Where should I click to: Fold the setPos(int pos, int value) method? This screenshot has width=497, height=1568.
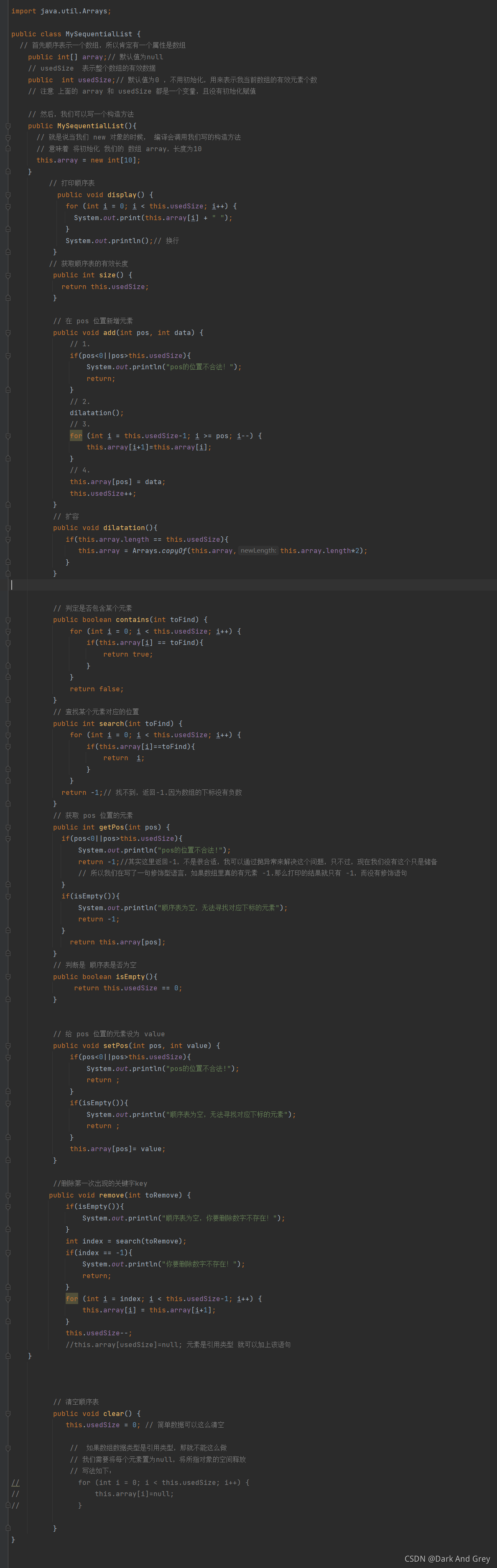[x=8, y=1046]
